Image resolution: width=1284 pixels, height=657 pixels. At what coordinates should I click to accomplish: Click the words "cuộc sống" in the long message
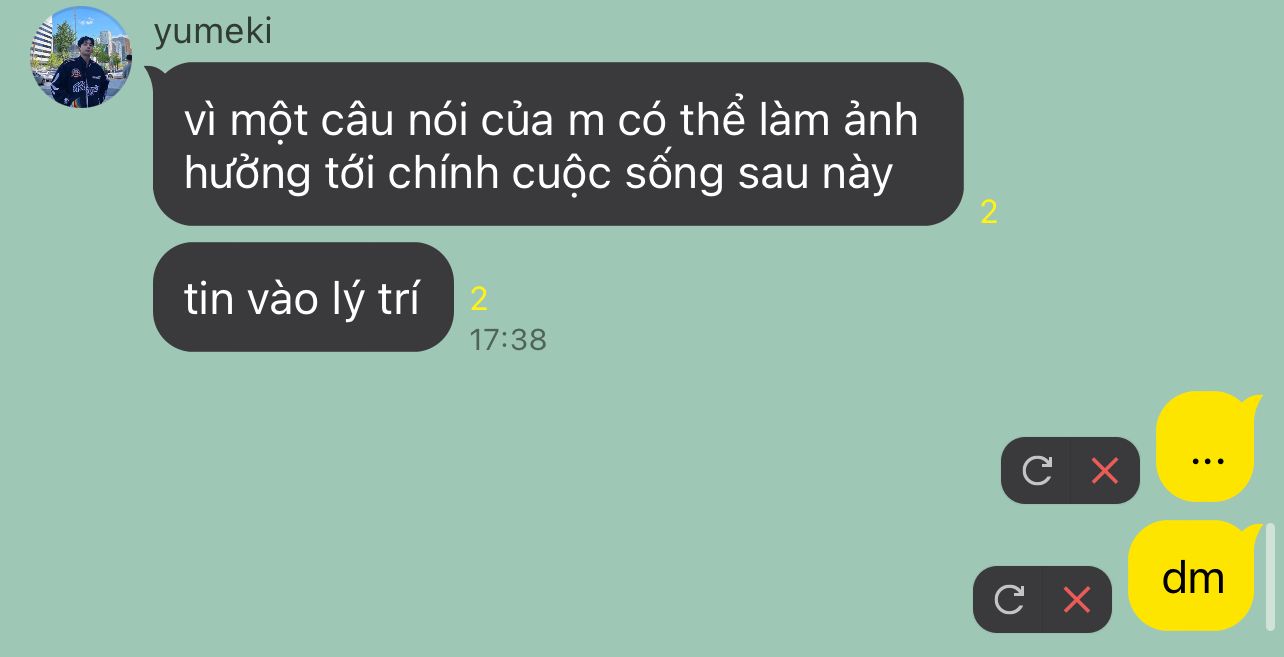tap(618, 174)
